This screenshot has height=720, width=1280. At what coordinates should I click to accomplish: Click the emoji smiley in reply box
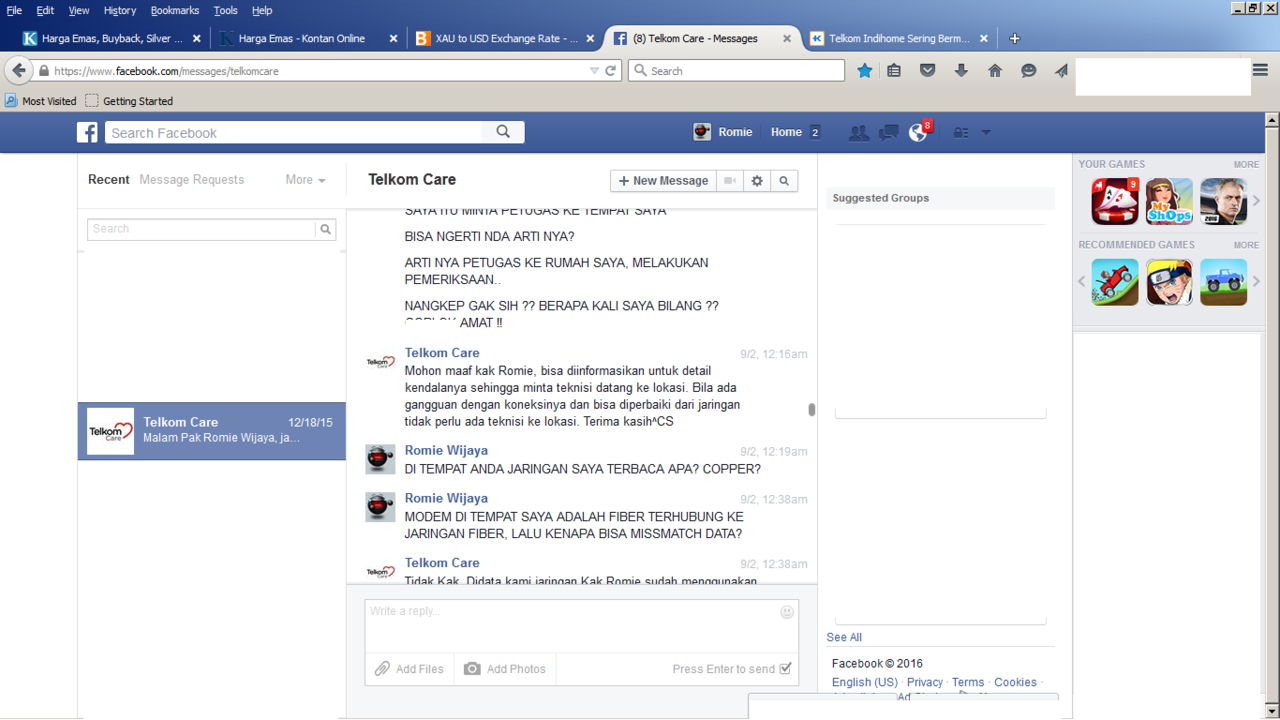(x=787, y=612)
